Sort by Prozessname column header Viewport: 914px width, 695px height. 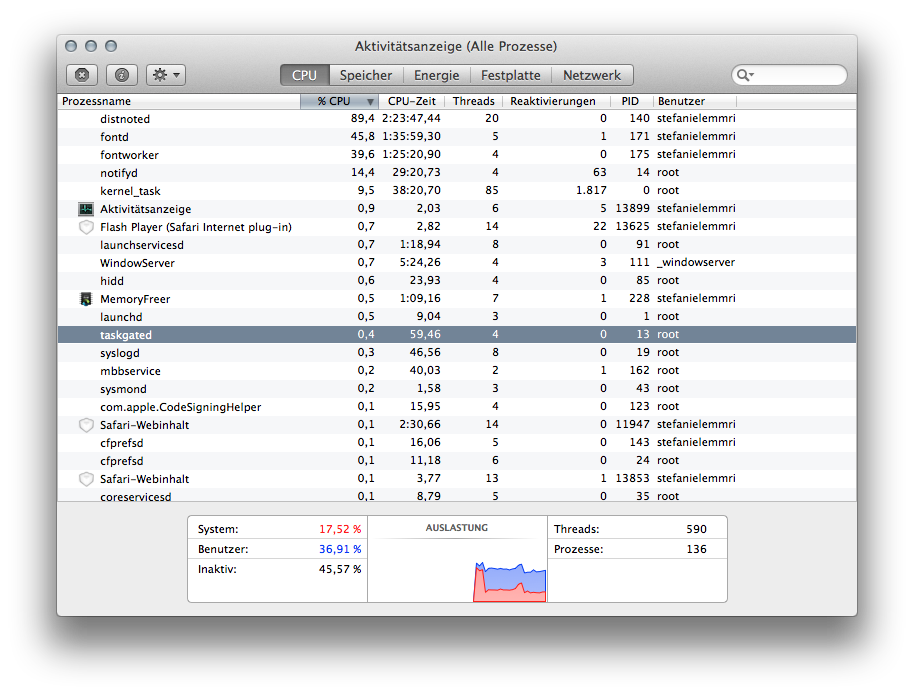(179, 101)
